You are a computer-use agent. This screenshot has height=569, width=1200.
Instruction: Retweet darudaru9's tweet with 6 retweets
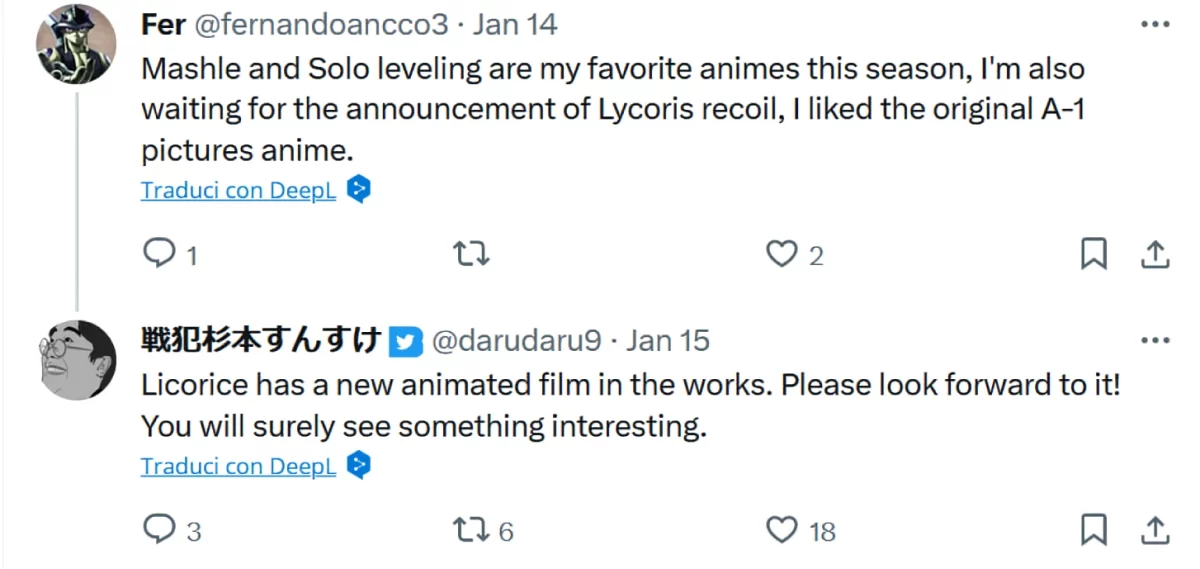click(472, 529)
